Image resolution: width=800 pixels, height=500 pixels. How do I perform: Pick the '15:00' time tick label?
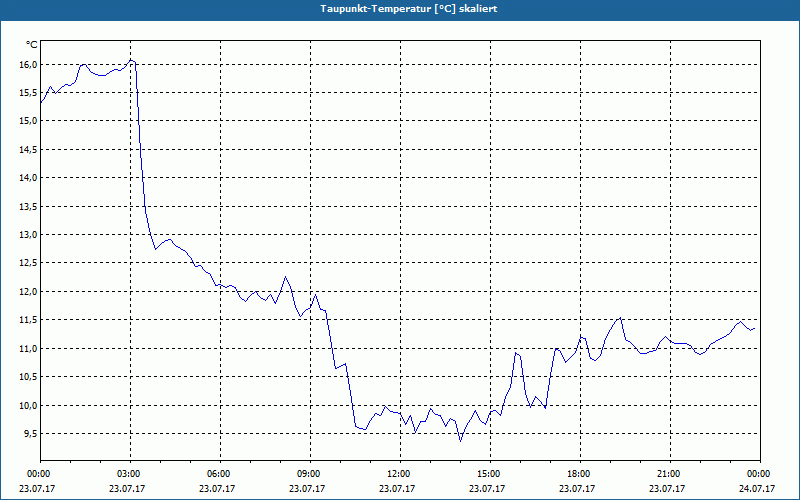pos(490,474)
